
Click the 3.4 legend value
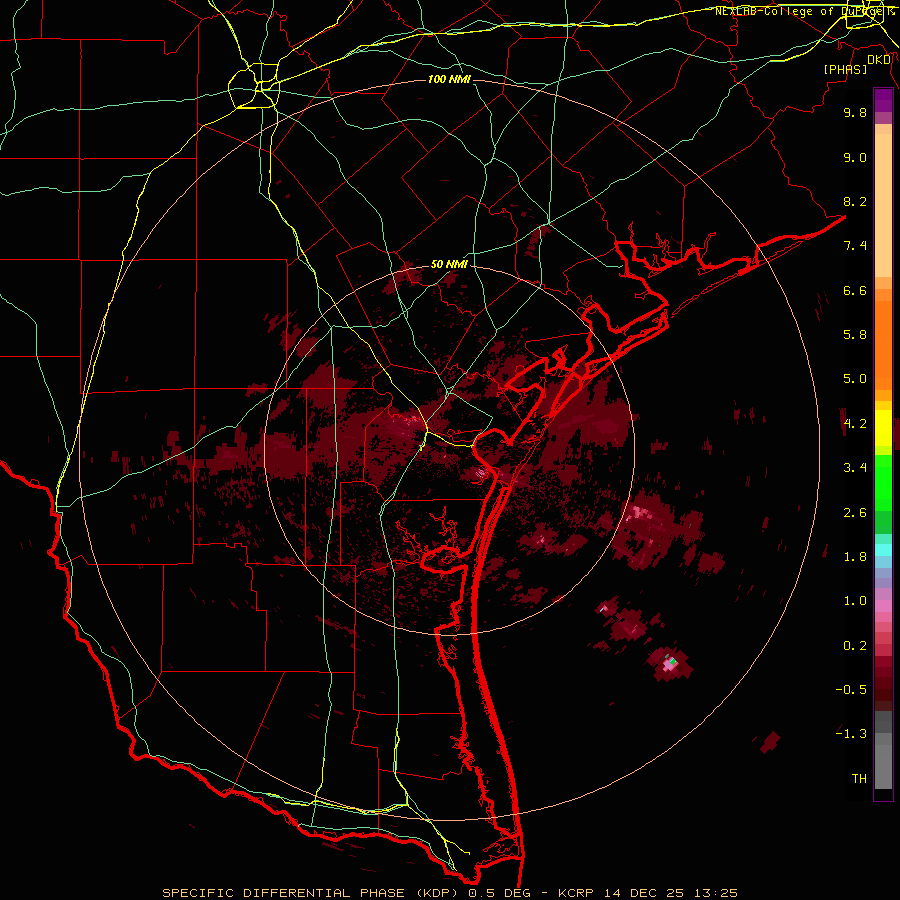(855, 468)
